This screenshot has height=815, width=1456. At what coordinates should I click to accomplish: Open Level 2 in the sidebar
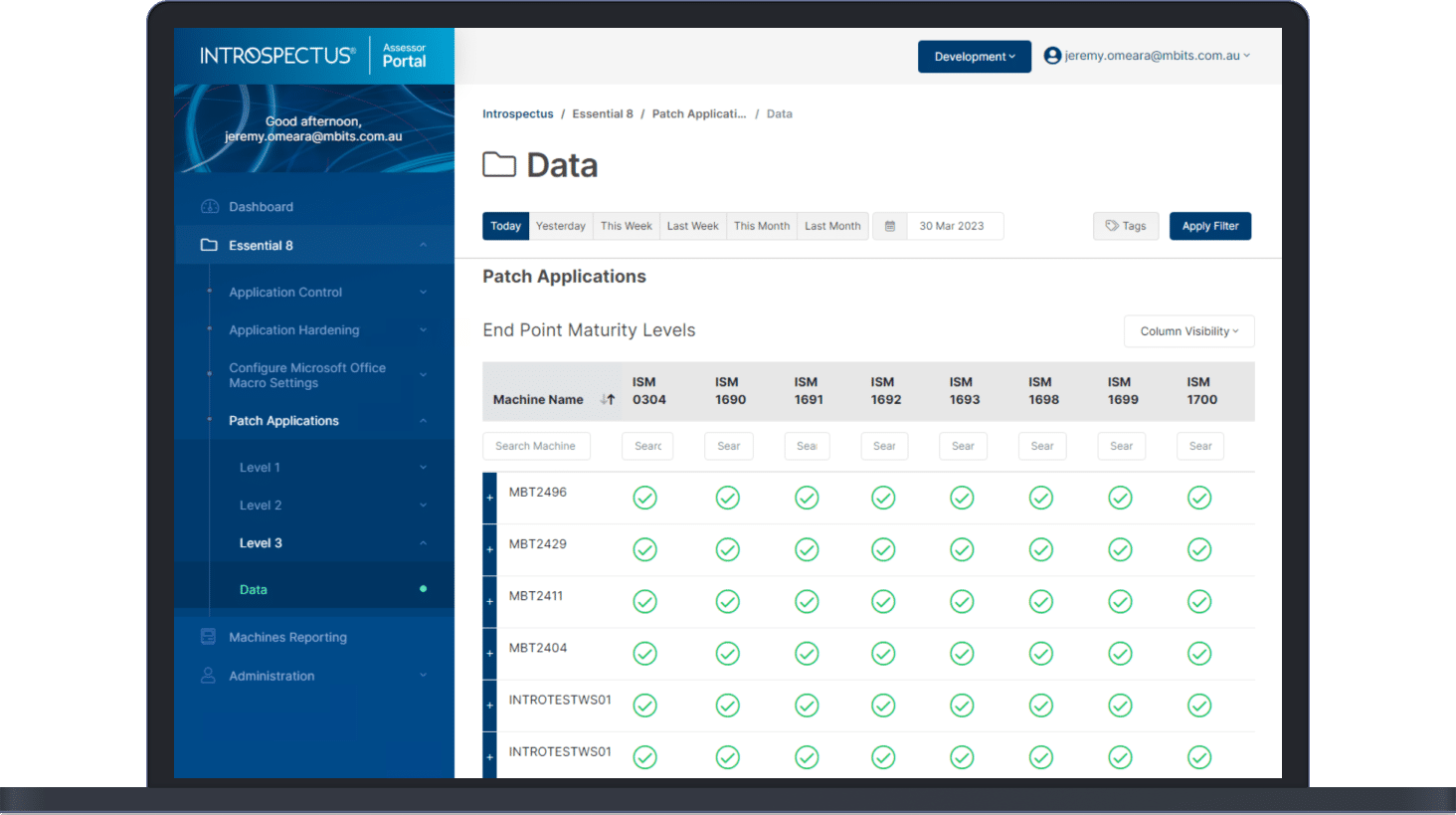(x=261, y=506)
